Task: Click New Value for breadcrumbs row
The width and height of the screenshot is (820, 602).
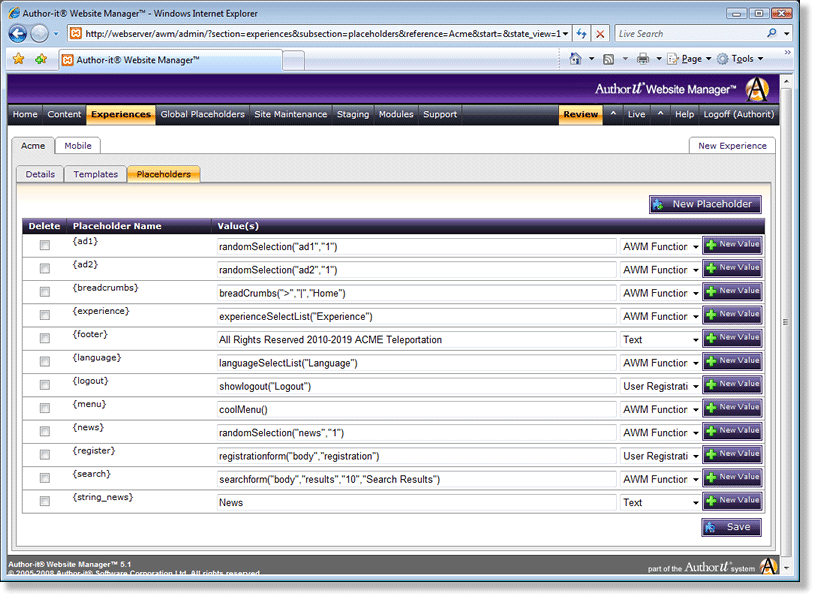Action: 732,291
